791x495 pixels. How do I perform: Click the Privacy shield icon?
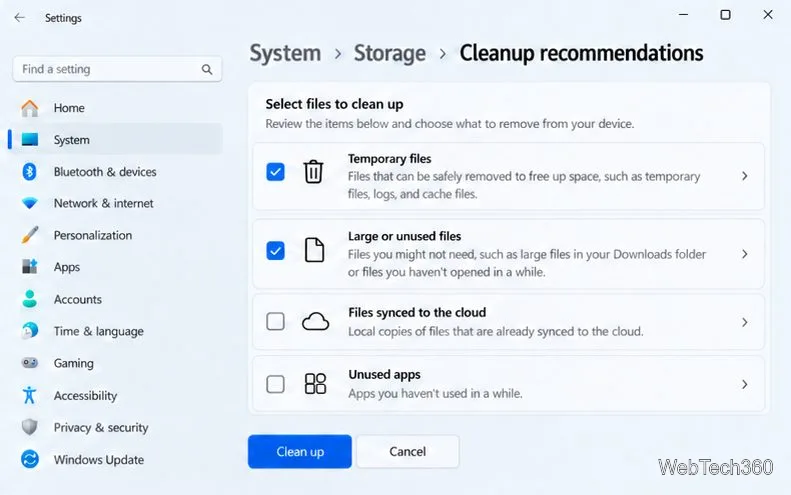tap(30, 427)
